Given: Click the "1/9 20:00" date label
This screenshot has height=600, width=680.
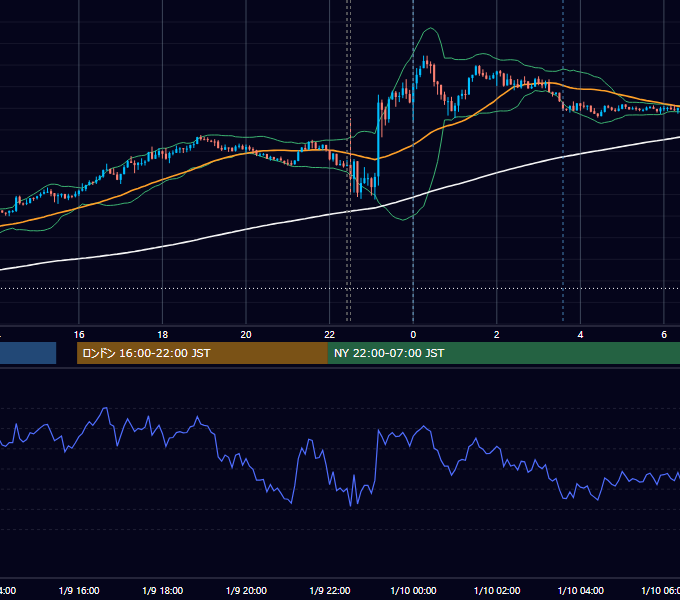Looking at the screenshot, I should [246, 590].
